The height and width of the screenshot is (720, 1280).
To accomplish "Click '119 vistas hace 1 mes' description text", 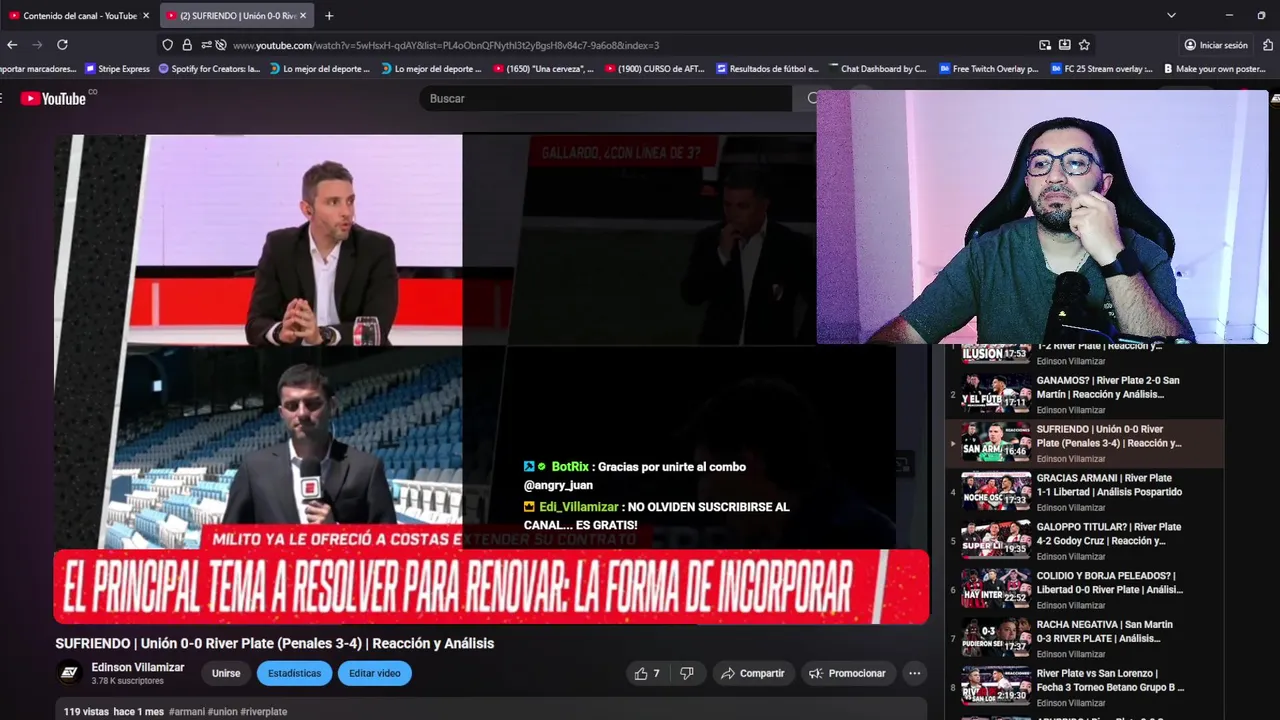I will (x=113, y=712).
